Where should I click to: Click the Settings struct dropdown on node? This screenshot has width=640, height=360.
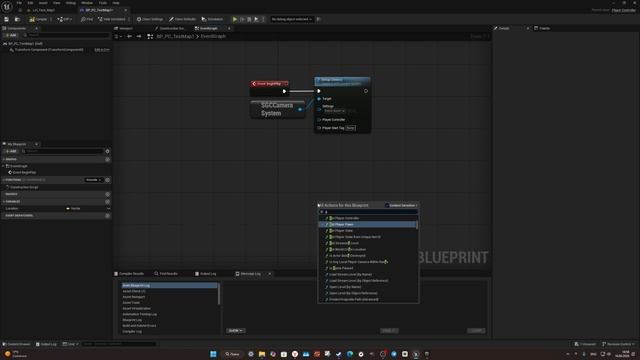click(335, 111)
